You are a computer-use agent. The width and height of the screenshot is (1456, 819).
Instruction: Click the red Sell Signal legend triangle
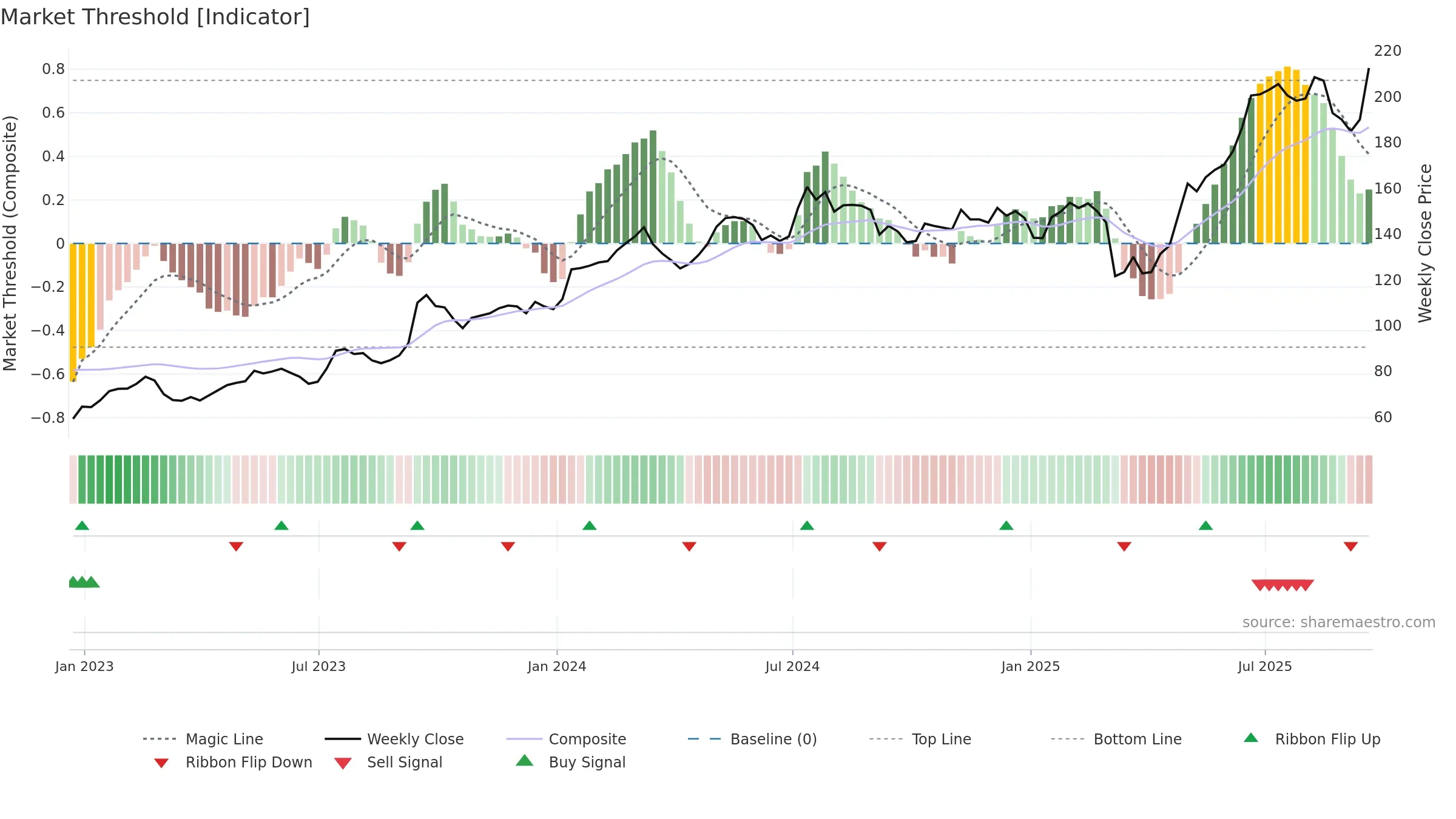pyautogui.click(x=343, y=763)
